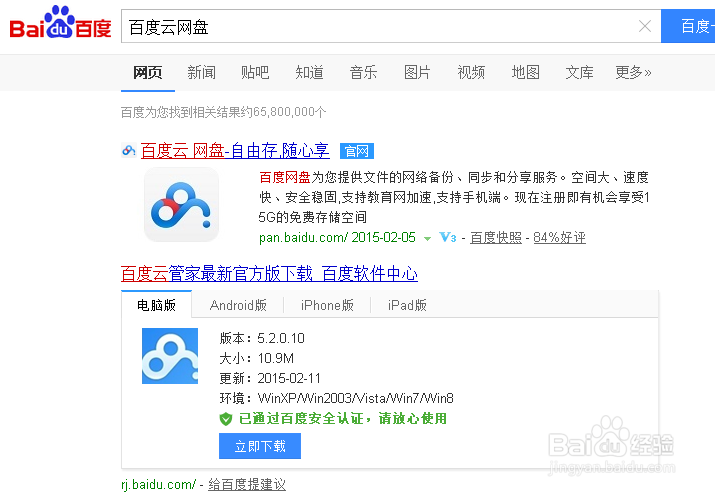Open 百度云 网盘-自由存,随心享 result link
Screen dimensions: 715x492
pyautogui.click(x=235, y=150)
